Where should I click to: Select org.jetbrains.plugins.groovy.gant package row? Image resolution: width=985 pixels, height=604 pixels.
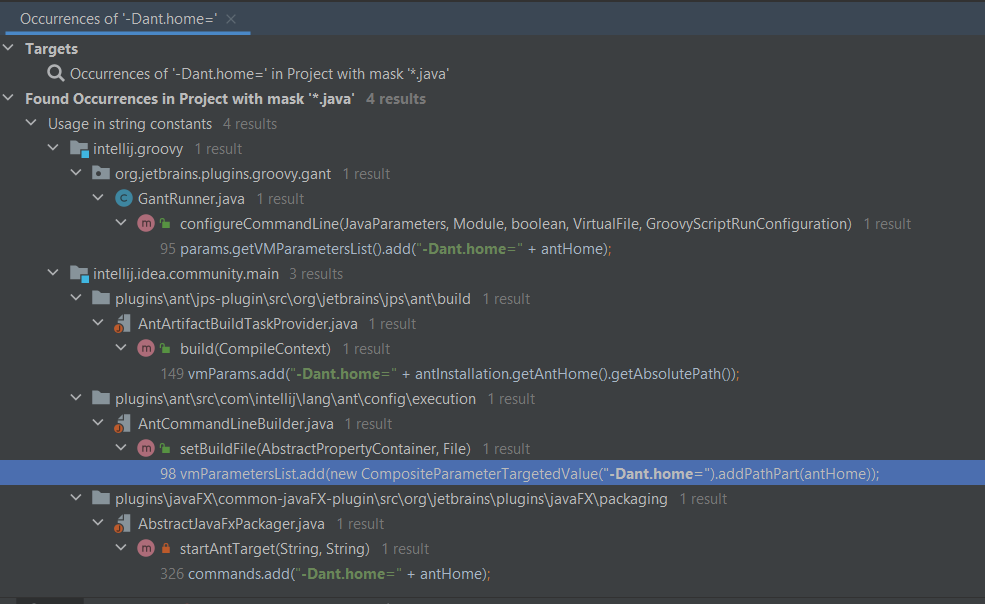click(x=223, y=174)
